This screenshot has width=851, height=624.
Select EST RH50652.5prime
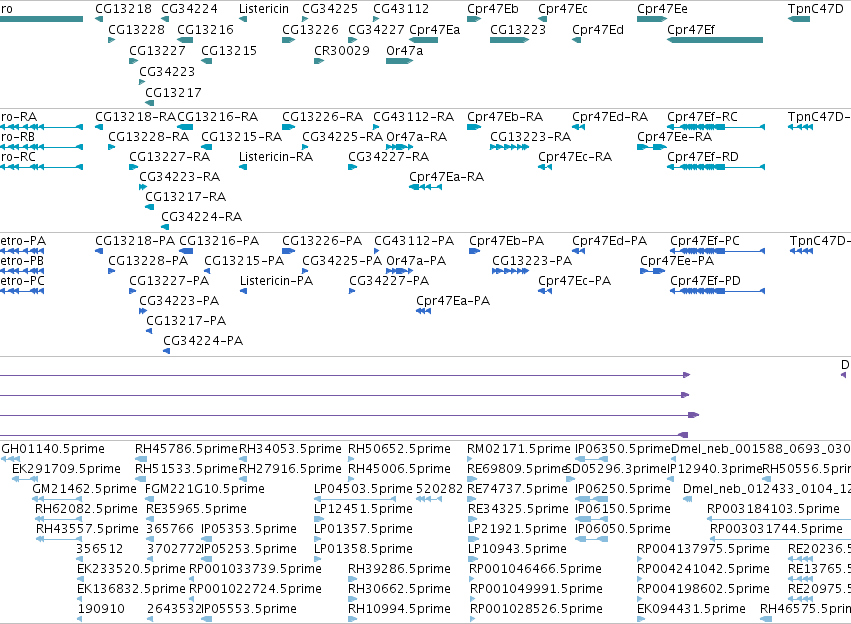tap(399, 449)
